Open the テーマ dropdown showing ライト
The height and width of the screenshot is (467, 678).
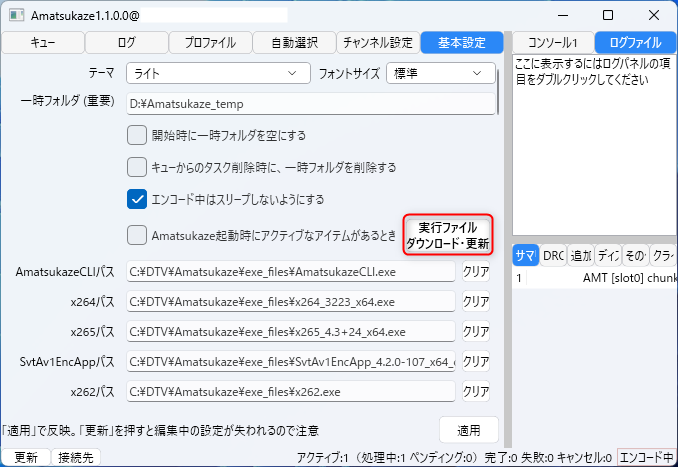tap(218, 73)
